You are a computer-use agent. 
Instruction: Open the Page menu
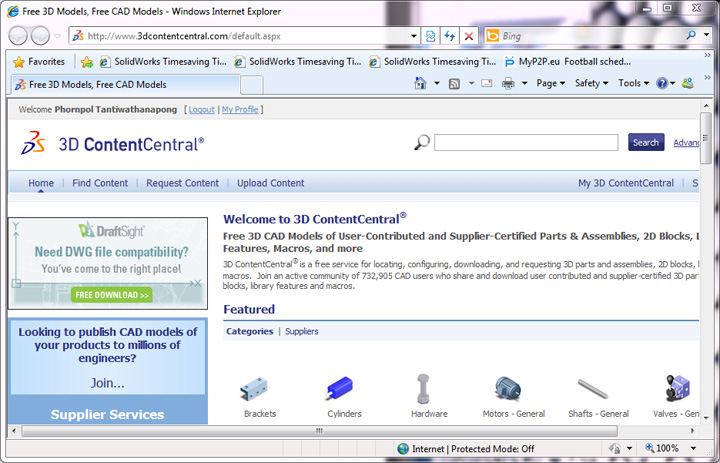pos(550,83)
